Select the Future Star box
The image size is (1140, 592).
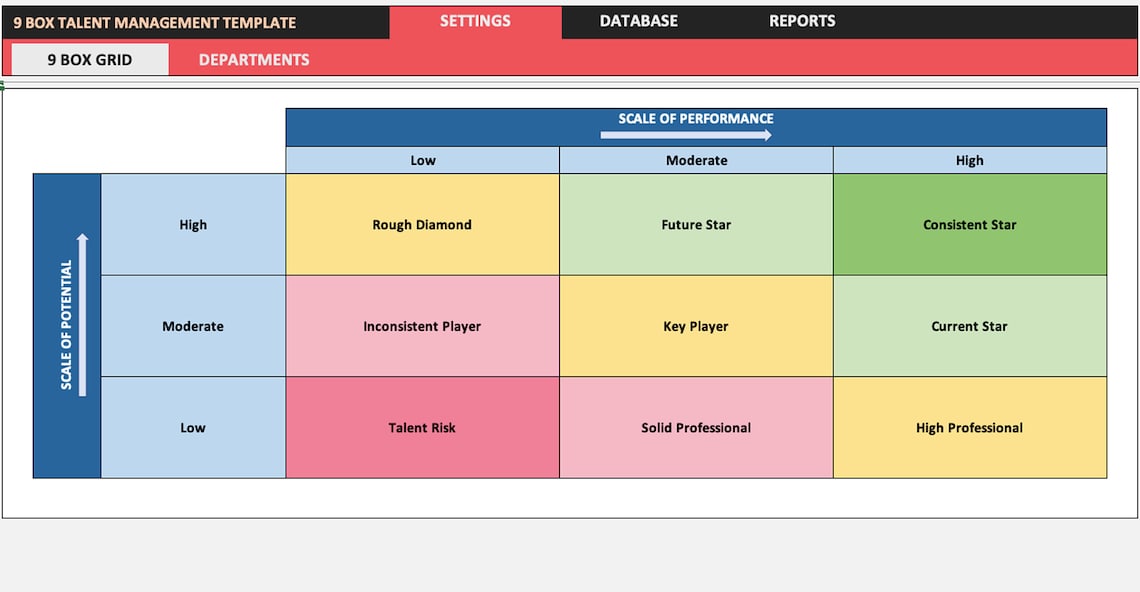point(697,225)
